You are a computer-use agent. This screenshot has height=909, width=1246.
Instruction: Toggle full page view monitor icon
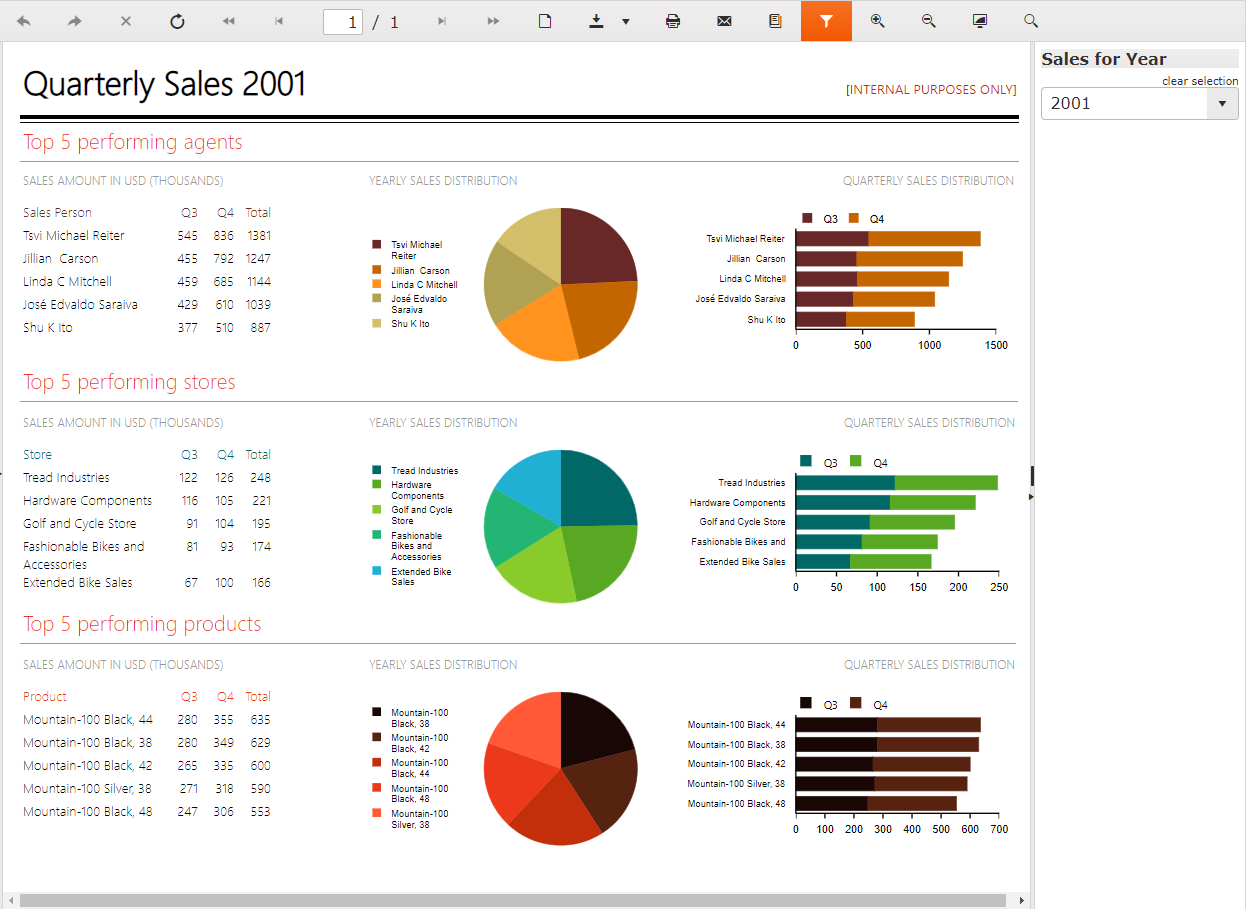click(x=980, y=21)
